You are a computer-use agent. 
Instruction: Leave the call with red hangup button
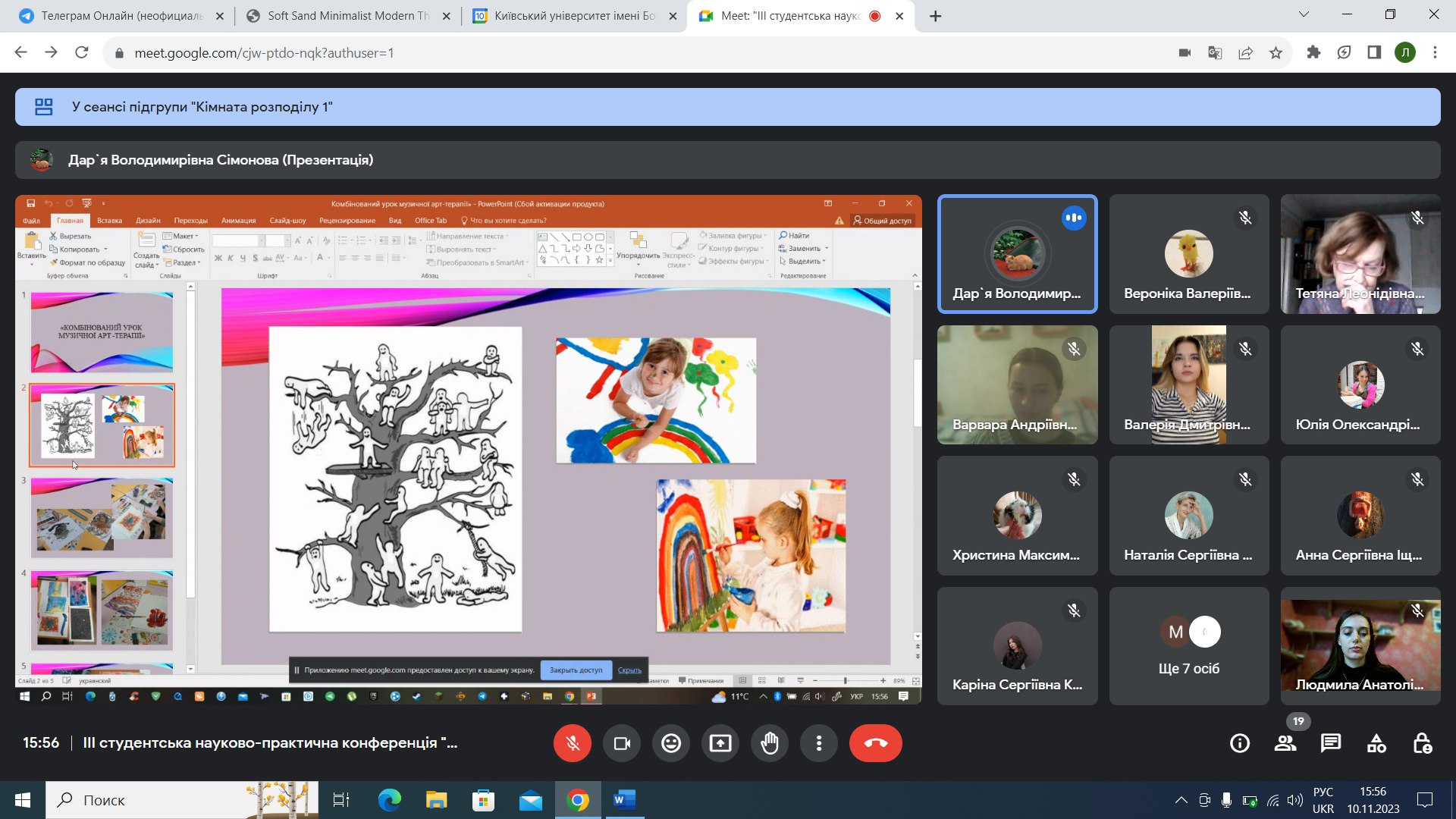point(875,743)
